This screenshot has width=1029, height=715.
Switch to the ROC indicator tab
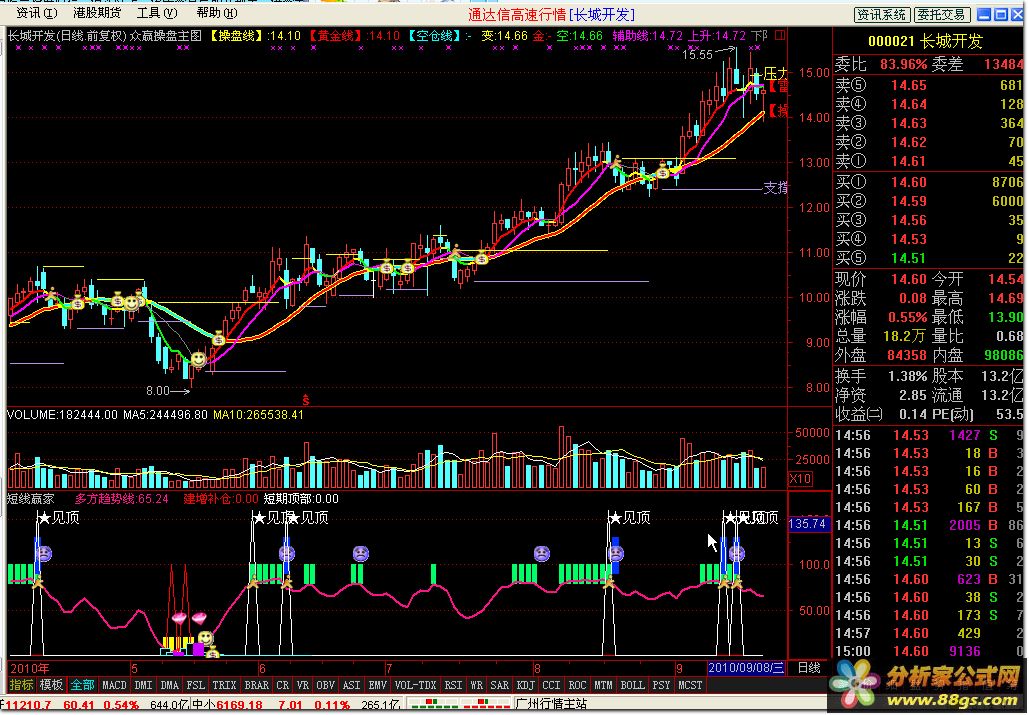(x=578, y=685)
